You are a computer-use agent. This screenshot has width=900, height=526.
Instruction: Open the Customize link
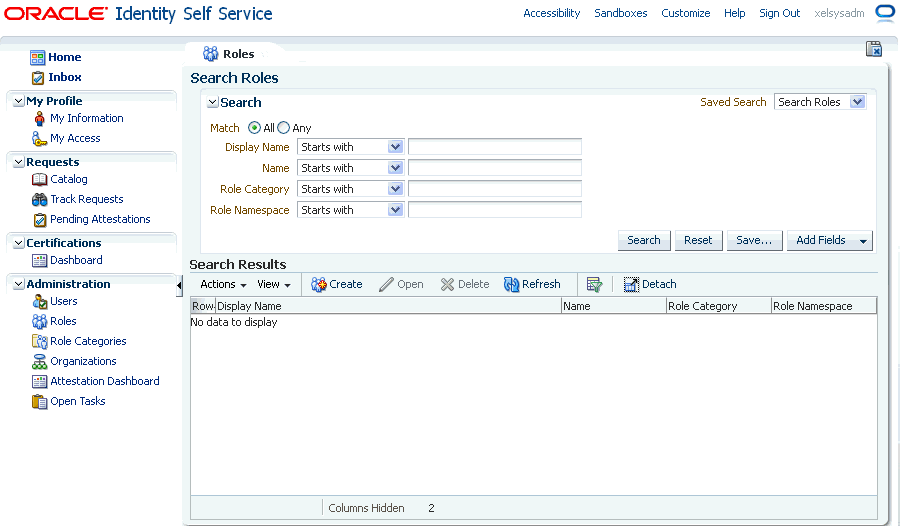(685, 13)
